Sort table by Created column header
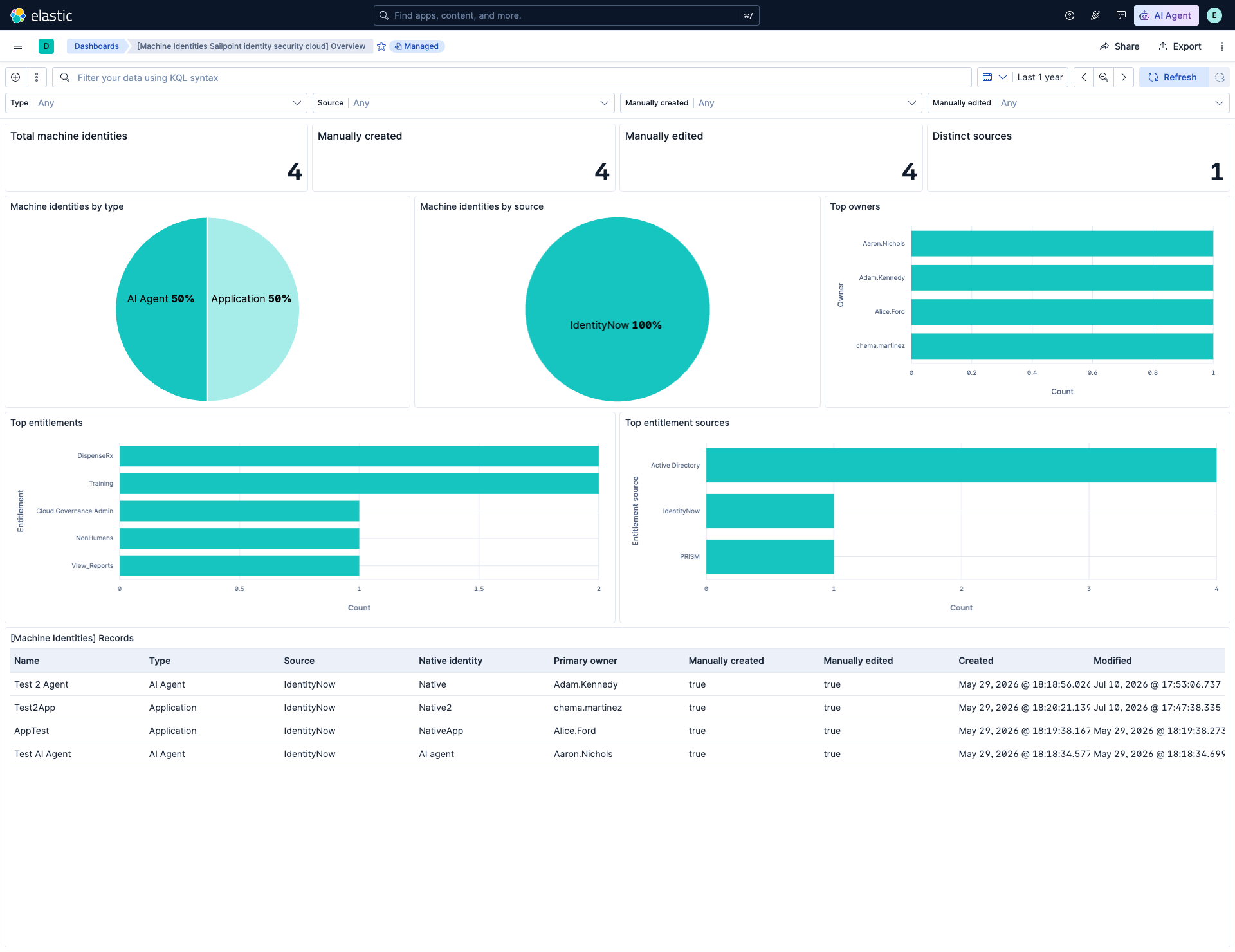Viewport: 1235px width, 952px height. (976, 661)
